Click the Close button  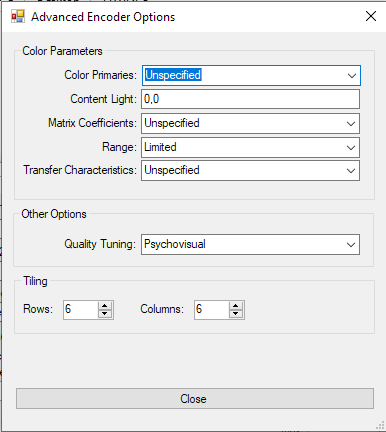pyautogui.click(x=195, y=399)
